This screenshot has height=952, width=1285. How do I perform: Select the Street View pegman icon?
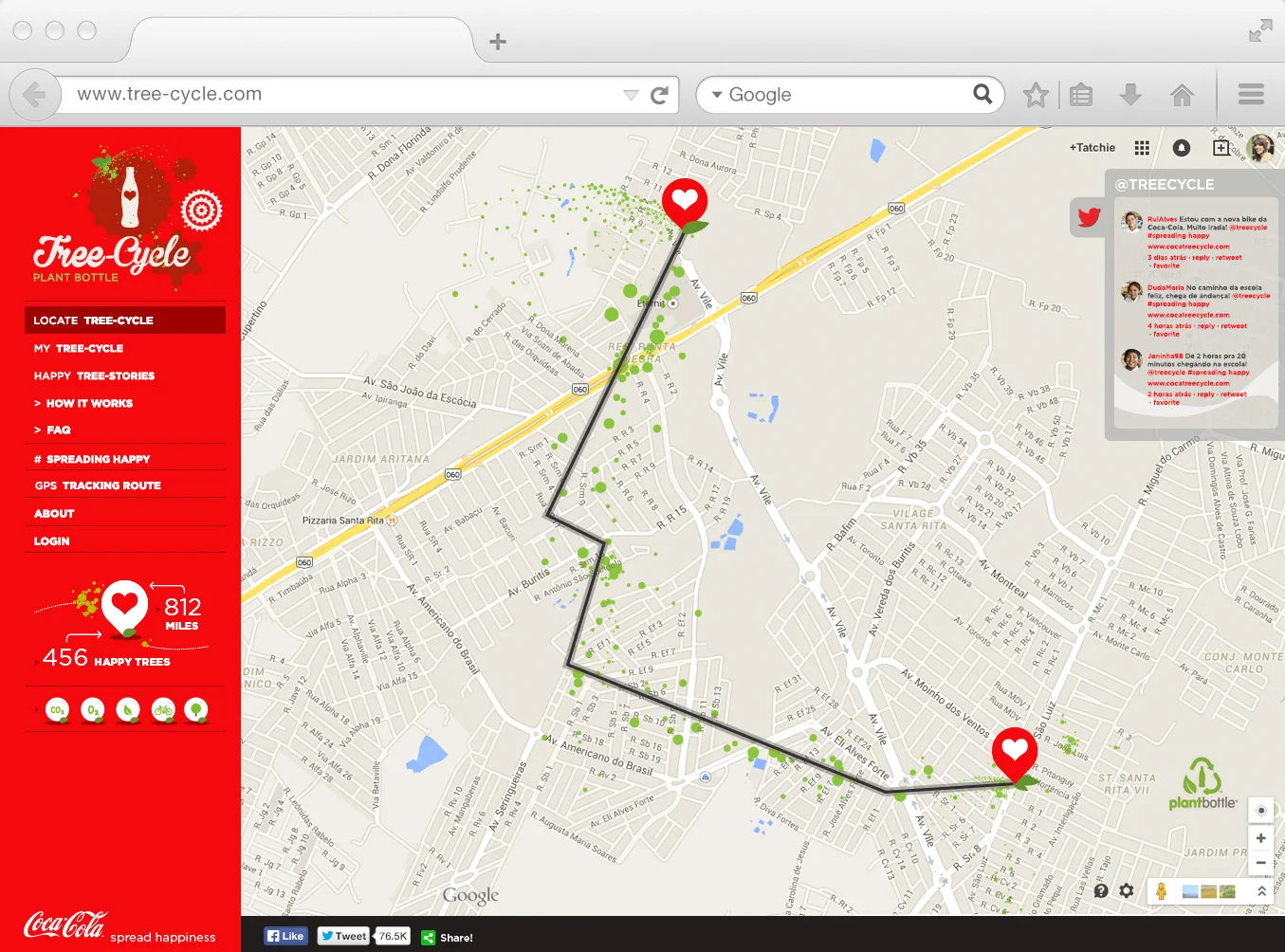[1161, 891]
